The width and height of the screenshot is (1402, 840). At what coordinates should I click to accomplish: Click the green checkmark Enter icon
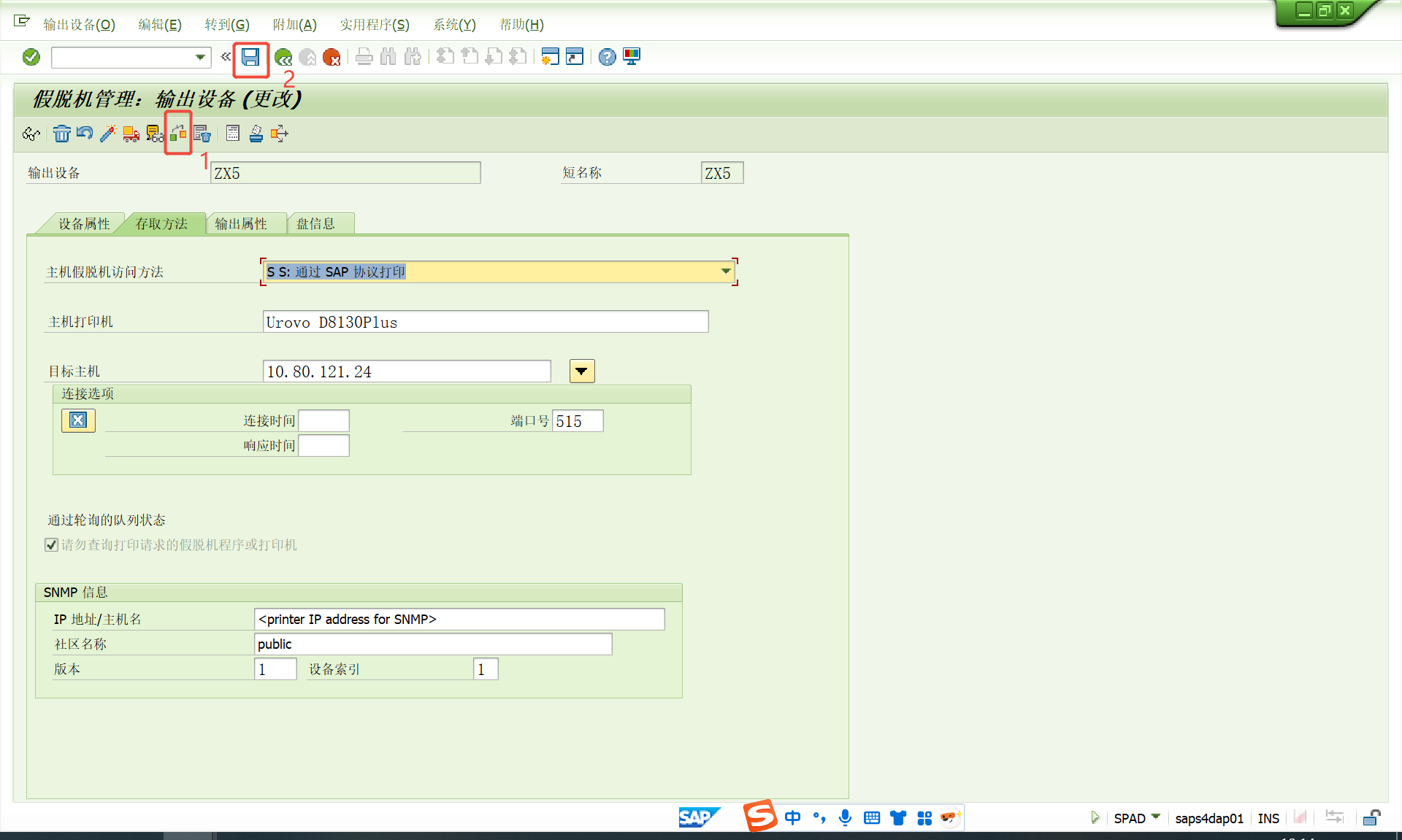click(x=31, y=57)
